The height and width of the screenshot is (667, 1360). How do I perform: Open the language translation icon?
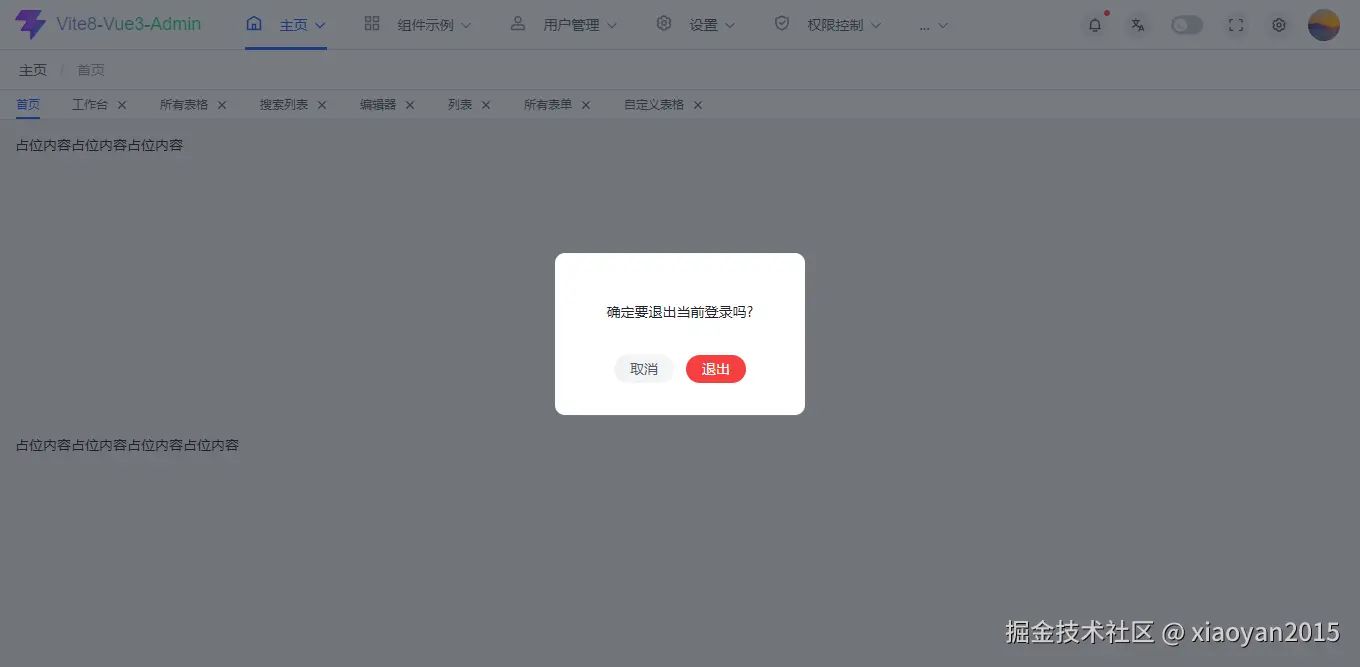tap(1137, 25)
